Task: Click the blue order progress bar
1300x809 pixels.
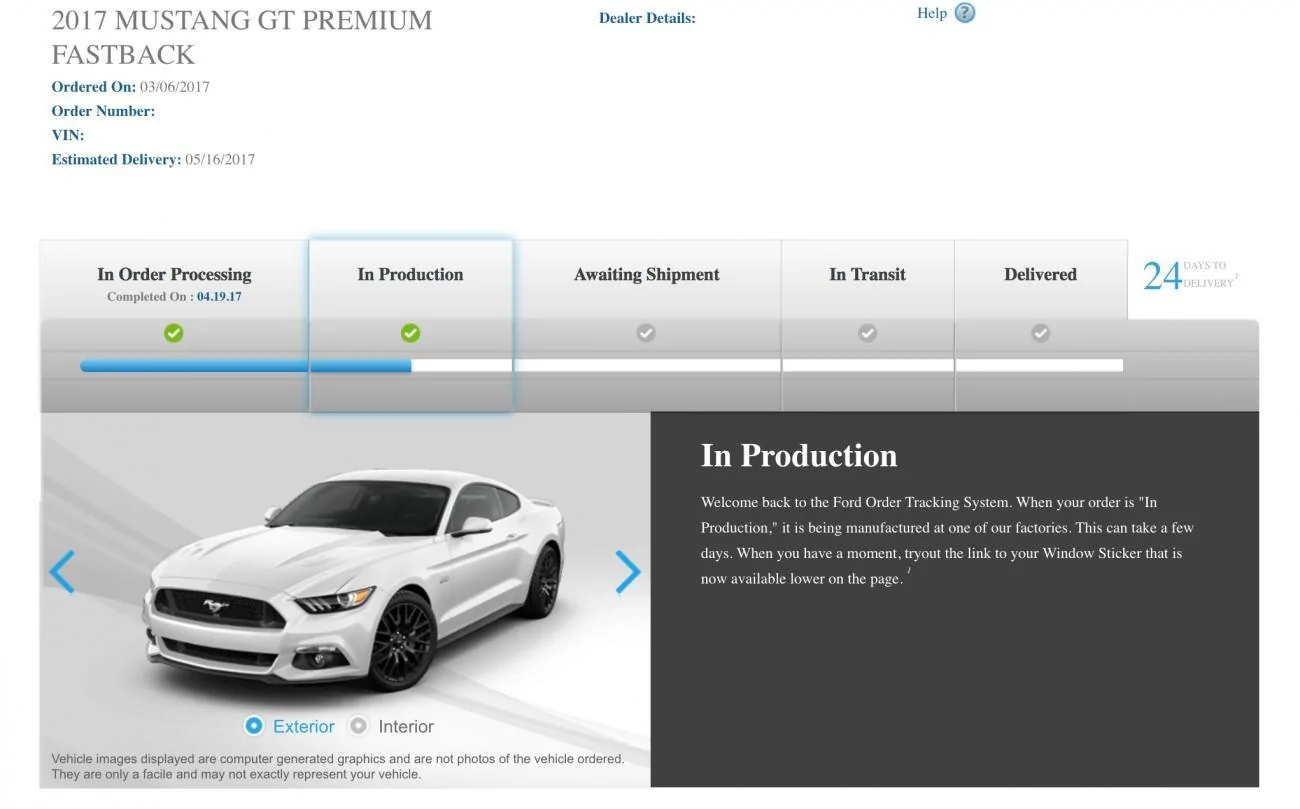Action: click(246, 366)
